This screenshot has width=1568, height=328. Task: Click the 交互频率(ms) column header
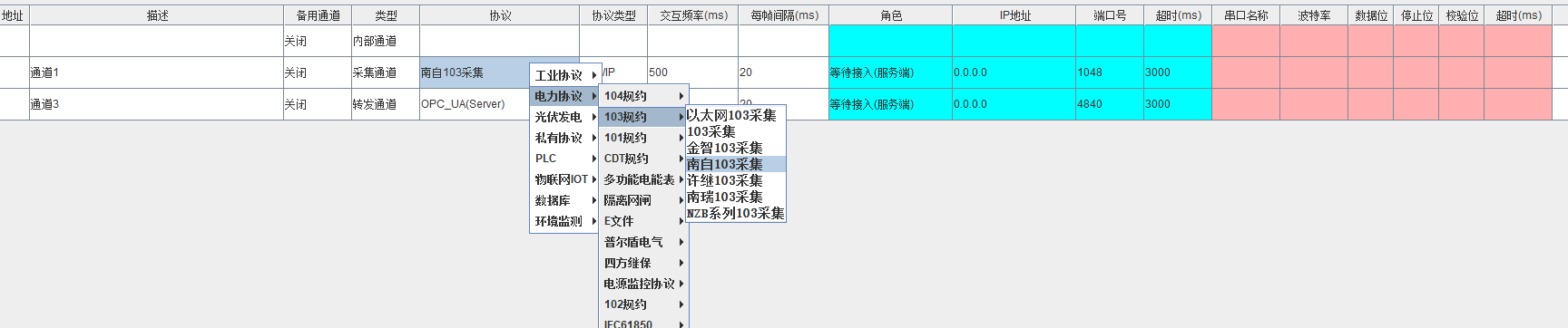pos(693,15)
